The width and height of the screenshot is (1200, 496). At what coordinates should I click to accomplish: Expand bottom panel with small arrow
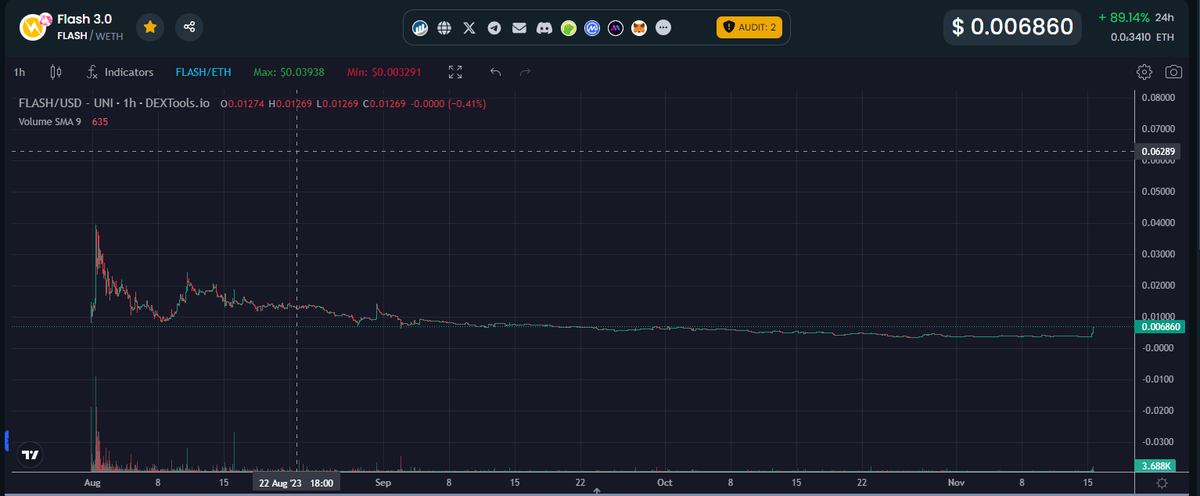coord(596,491)
